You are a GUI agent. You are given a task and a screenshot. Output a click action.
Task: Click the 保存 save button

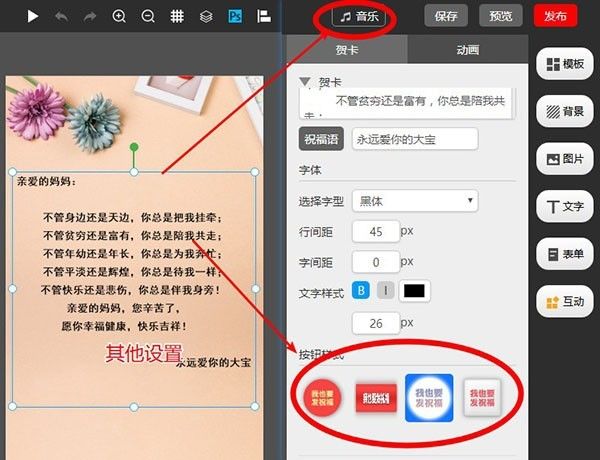(x=446, y=16)
